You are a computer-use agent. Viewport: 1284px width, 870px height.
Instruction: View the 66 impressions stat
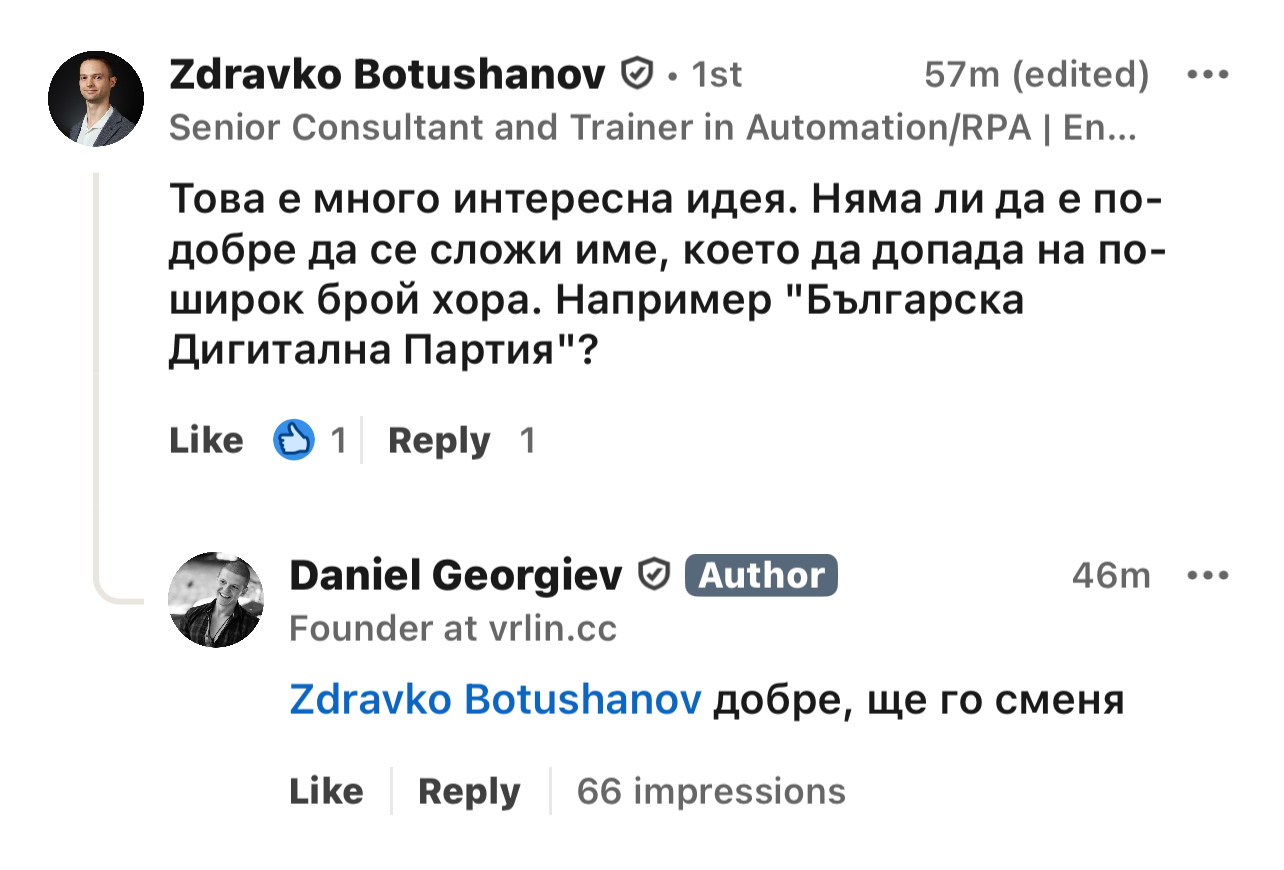(711, 791)
